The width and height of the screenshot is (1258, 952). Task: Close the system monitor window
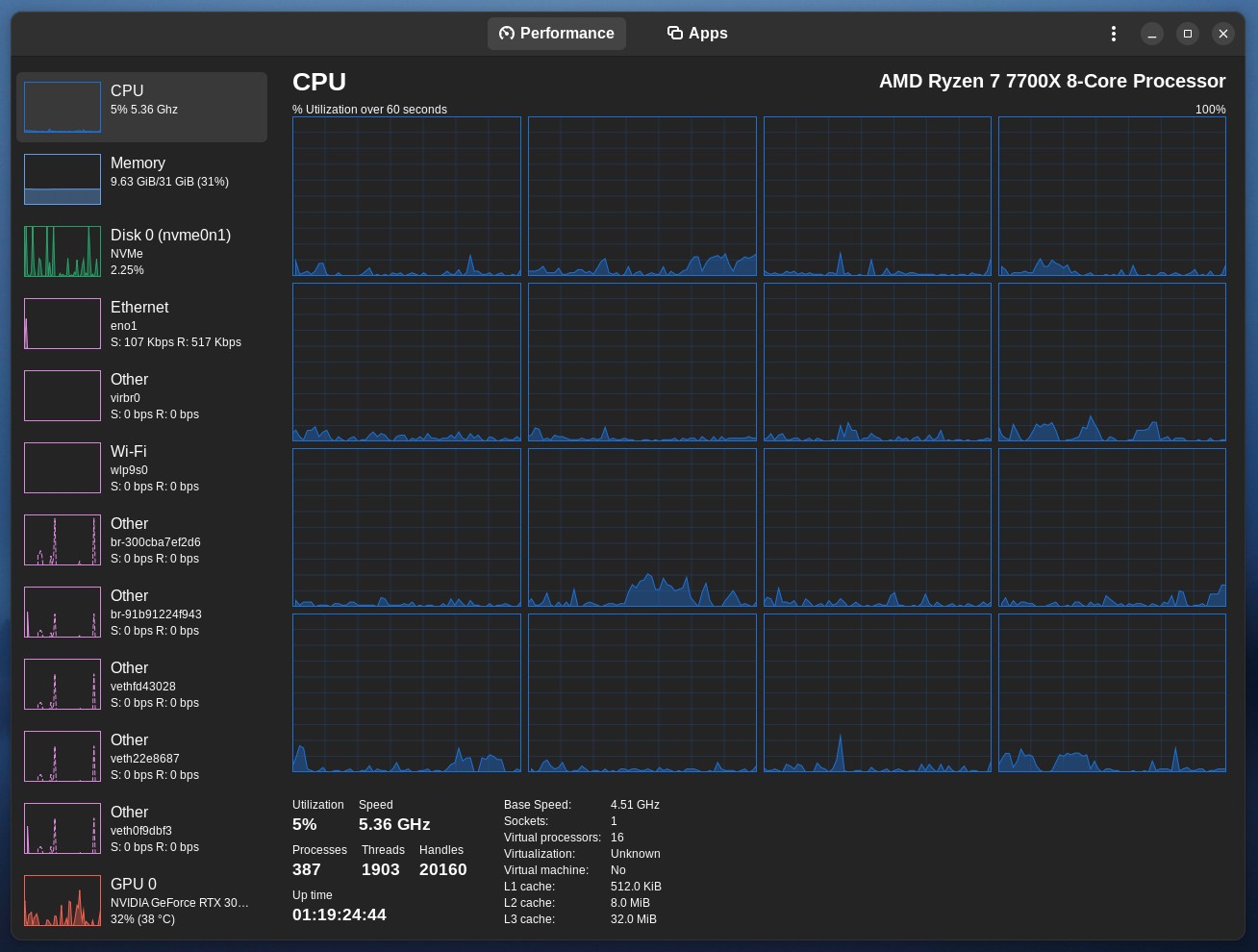[1222, 34]
